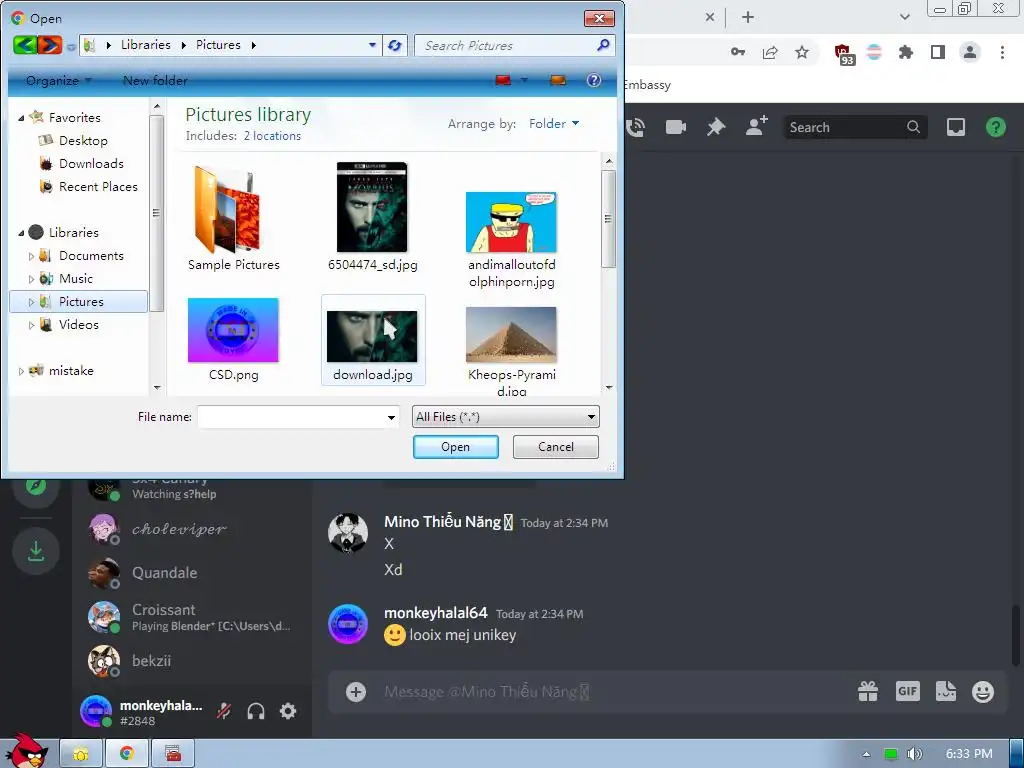Open address bar history dropdown
Viewport: 1024px width, 768px height.
[x=372, y=45]
